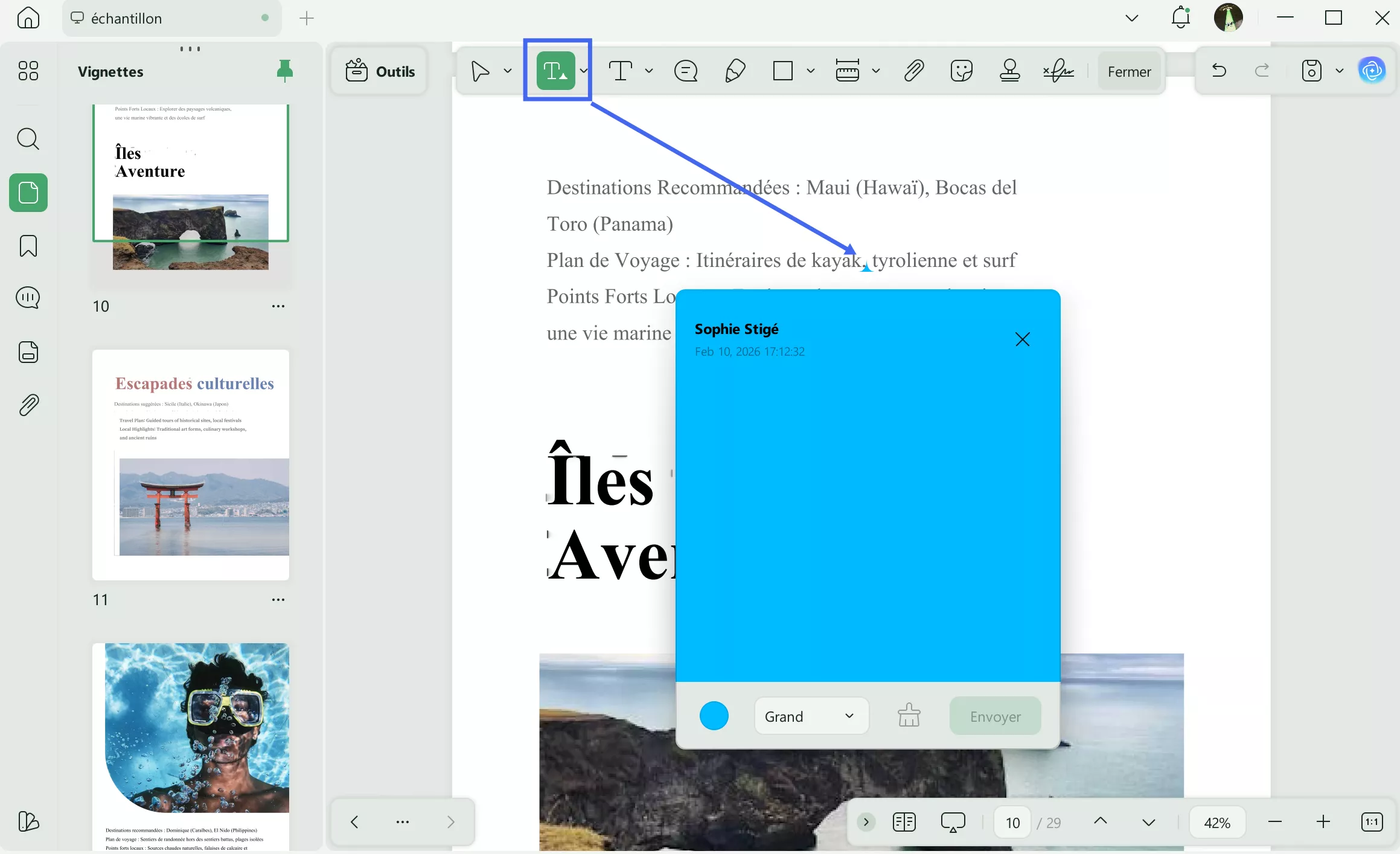Enable the Selection arrow tool

(480, 71)
